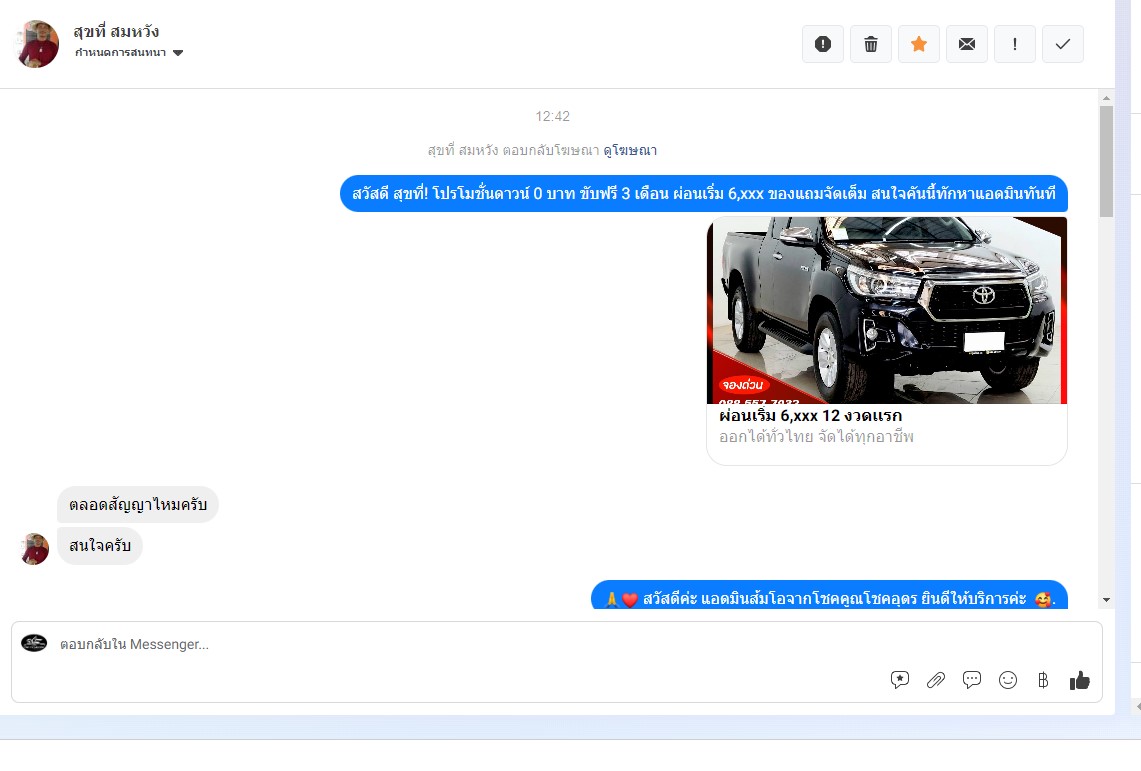Select the admin greeting reply bubble
Screen dimensions: 1141x771
click(830, 595)
